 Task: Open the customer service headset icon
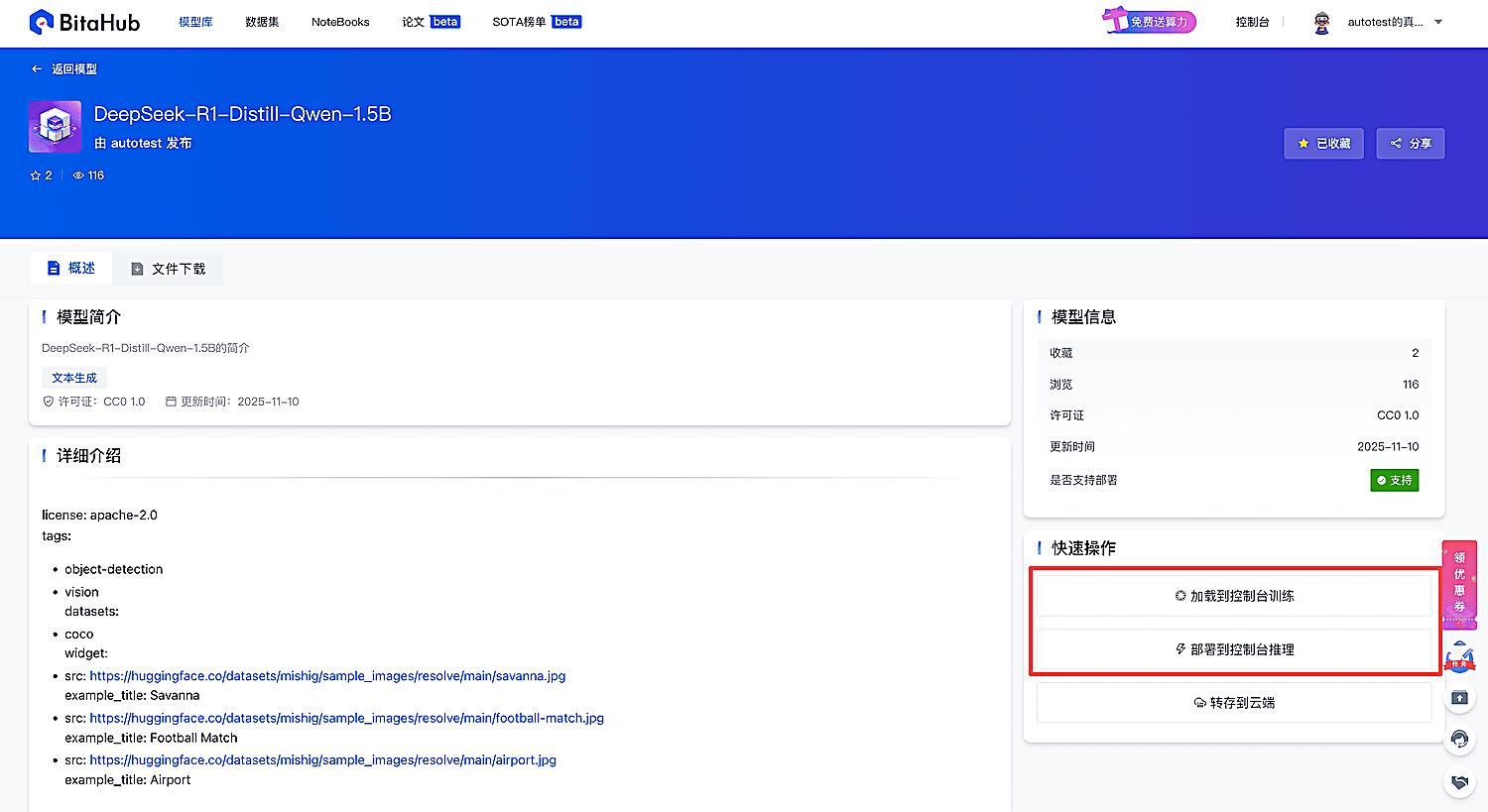pyautogui.click(x=1459, y=740)
